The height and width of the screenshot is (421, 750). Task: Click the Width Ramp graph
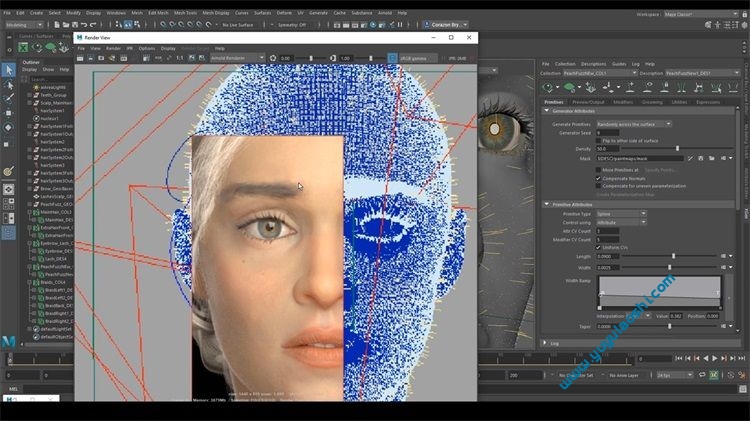coord(659,293)
